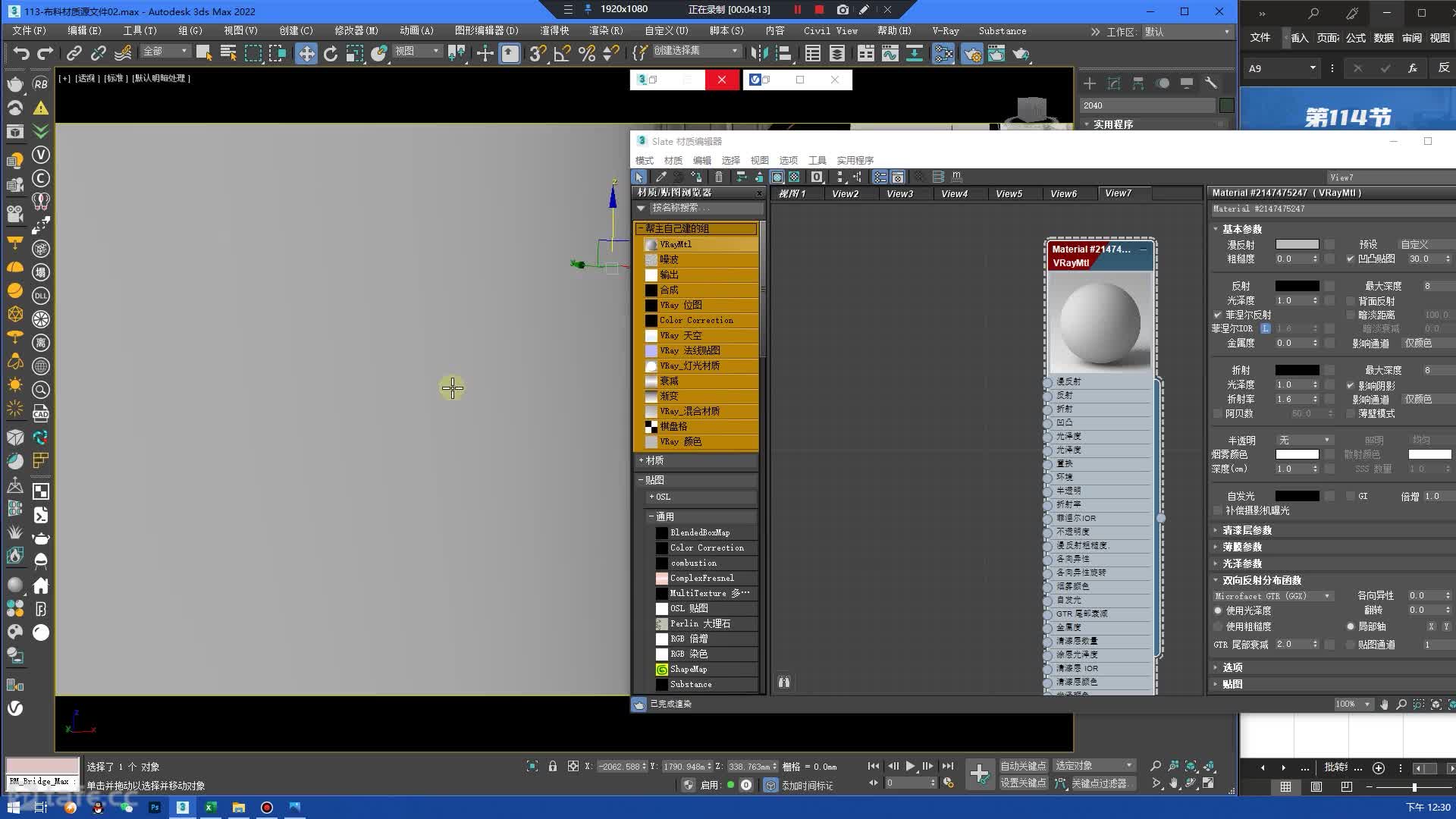Enable the 背面反射 checkbox
This screenshot has height=819, width=1456.
1351,301
